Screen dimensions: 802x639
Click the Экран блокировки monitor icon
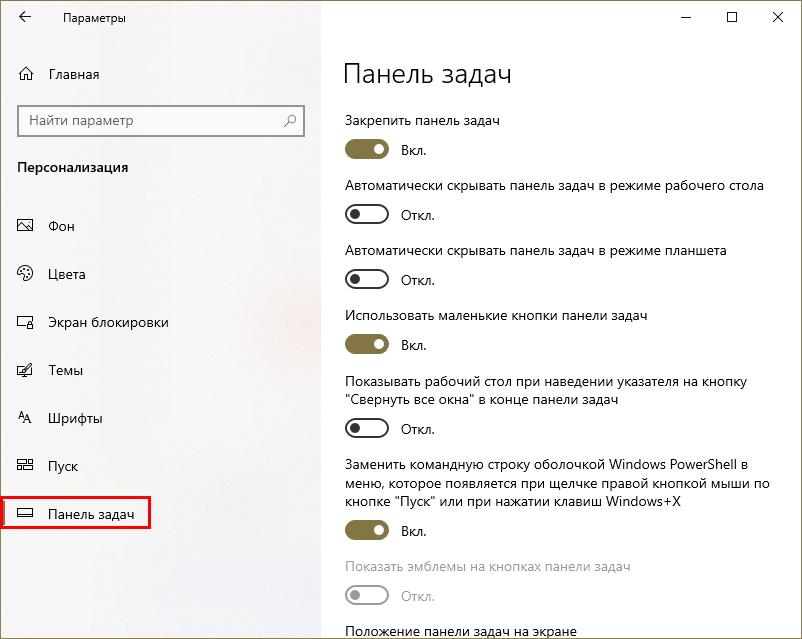[27, 322]
